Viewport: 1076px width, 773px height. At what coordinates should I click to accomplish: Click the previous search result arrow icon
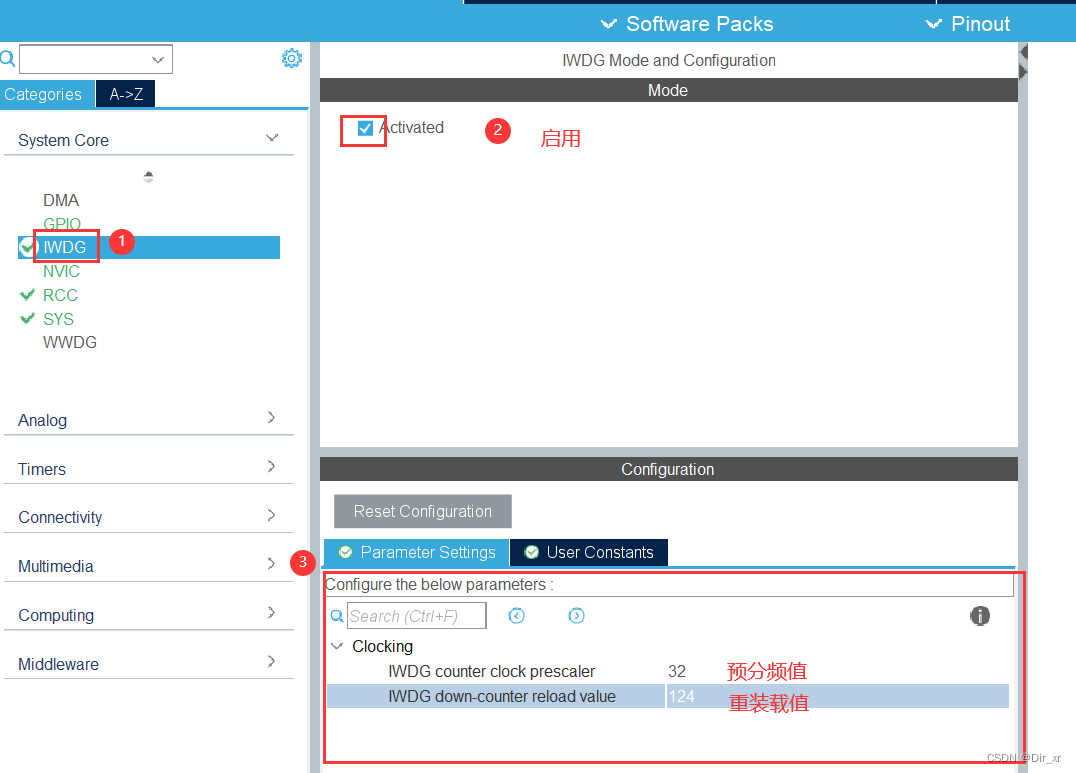(517, 616)
